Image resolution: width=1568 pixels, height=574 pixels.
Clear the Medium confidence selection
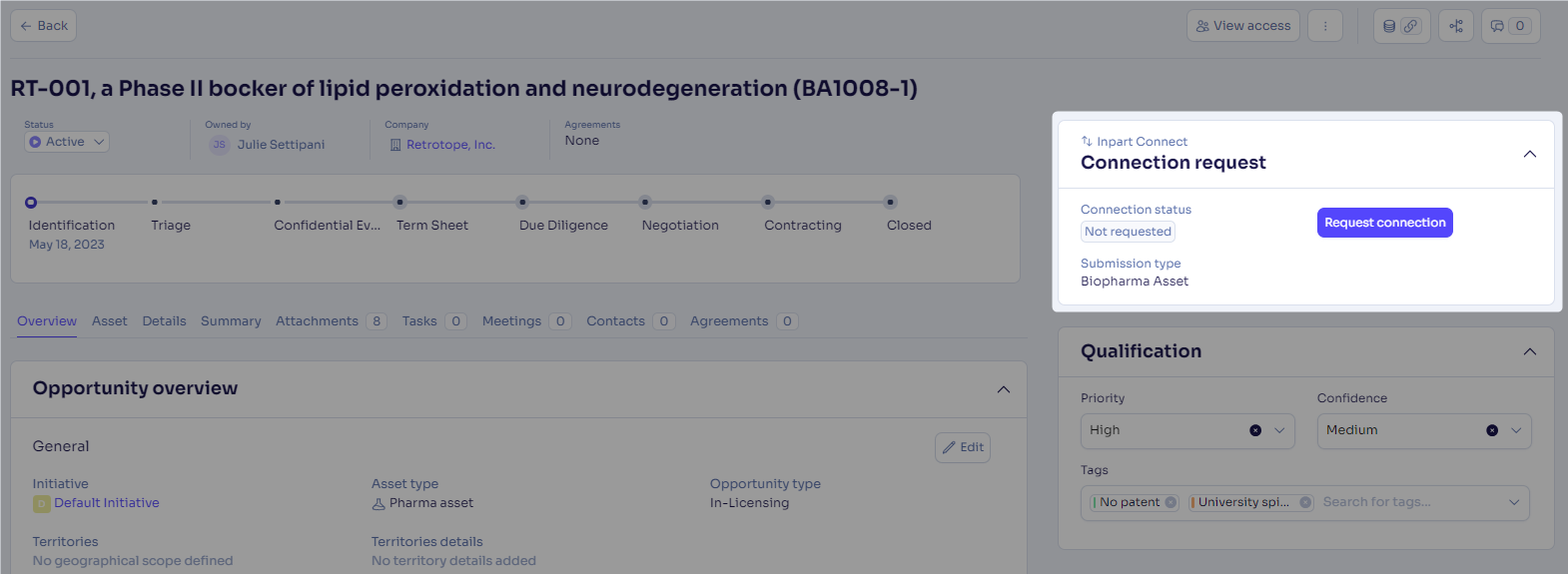[x=1492, y=430]
